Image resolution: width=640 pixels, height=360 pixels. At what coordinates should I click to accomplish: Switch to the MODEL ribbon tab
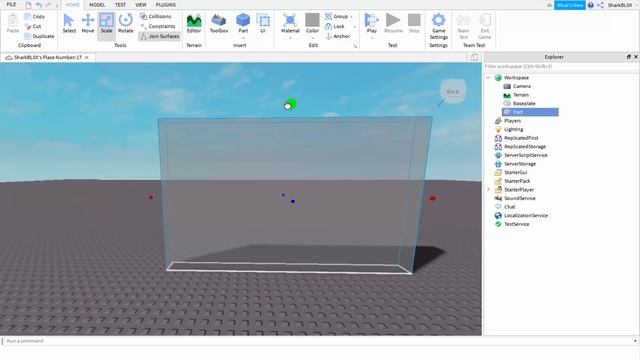(x=97, y=4)
